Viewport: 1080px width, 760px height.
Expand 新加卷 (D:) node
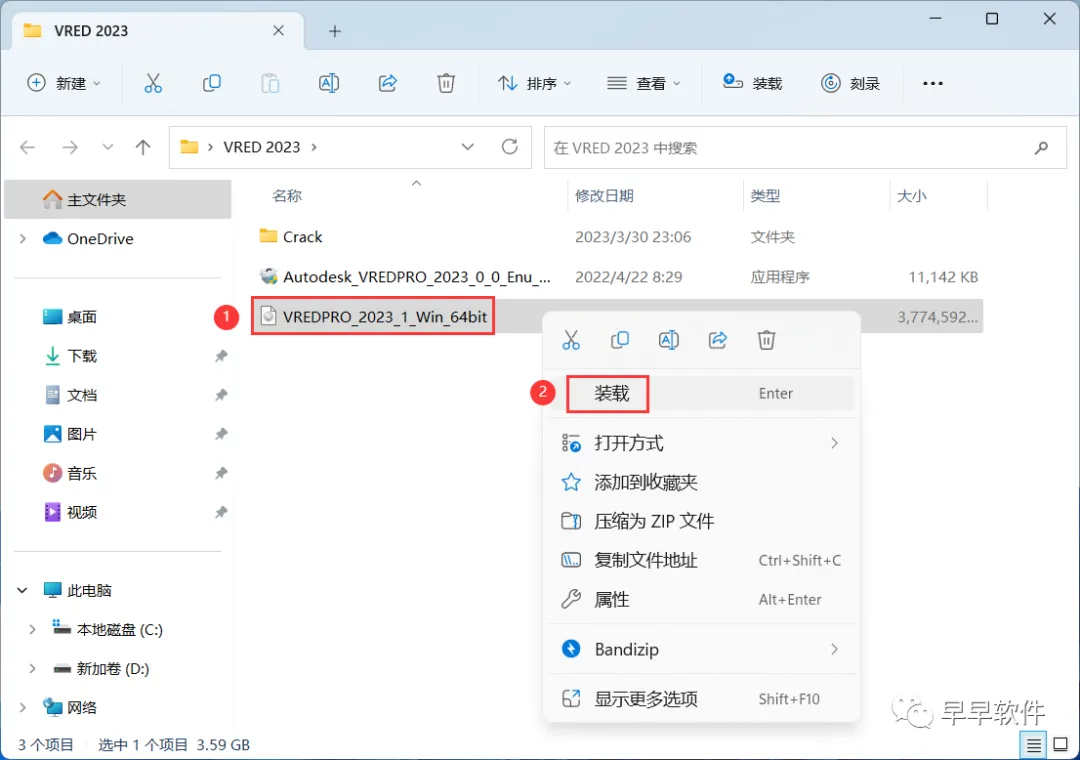coord(32,668)
